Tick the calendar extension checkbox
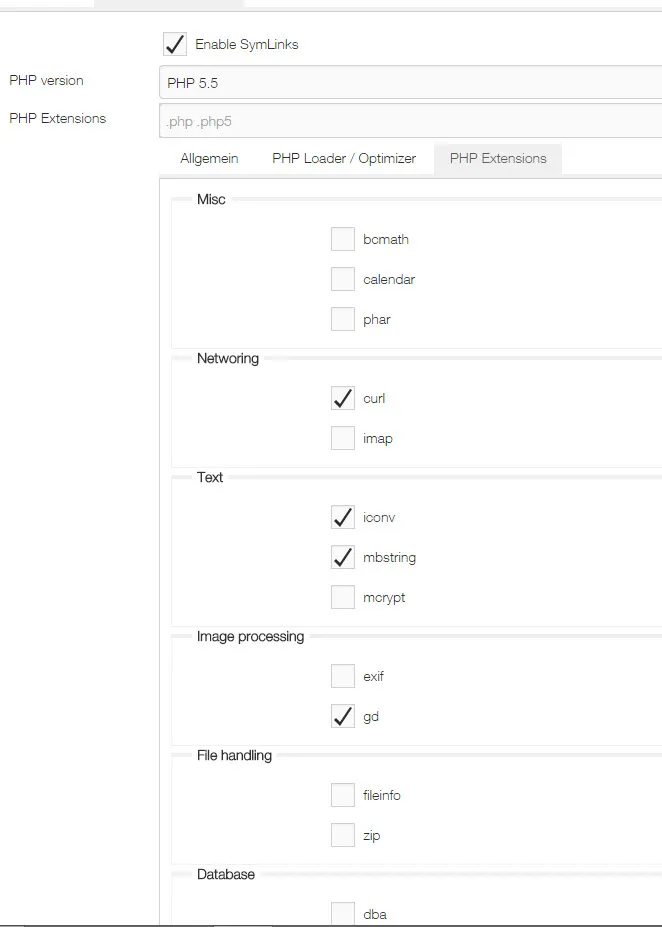 click(x=343, y=279)
